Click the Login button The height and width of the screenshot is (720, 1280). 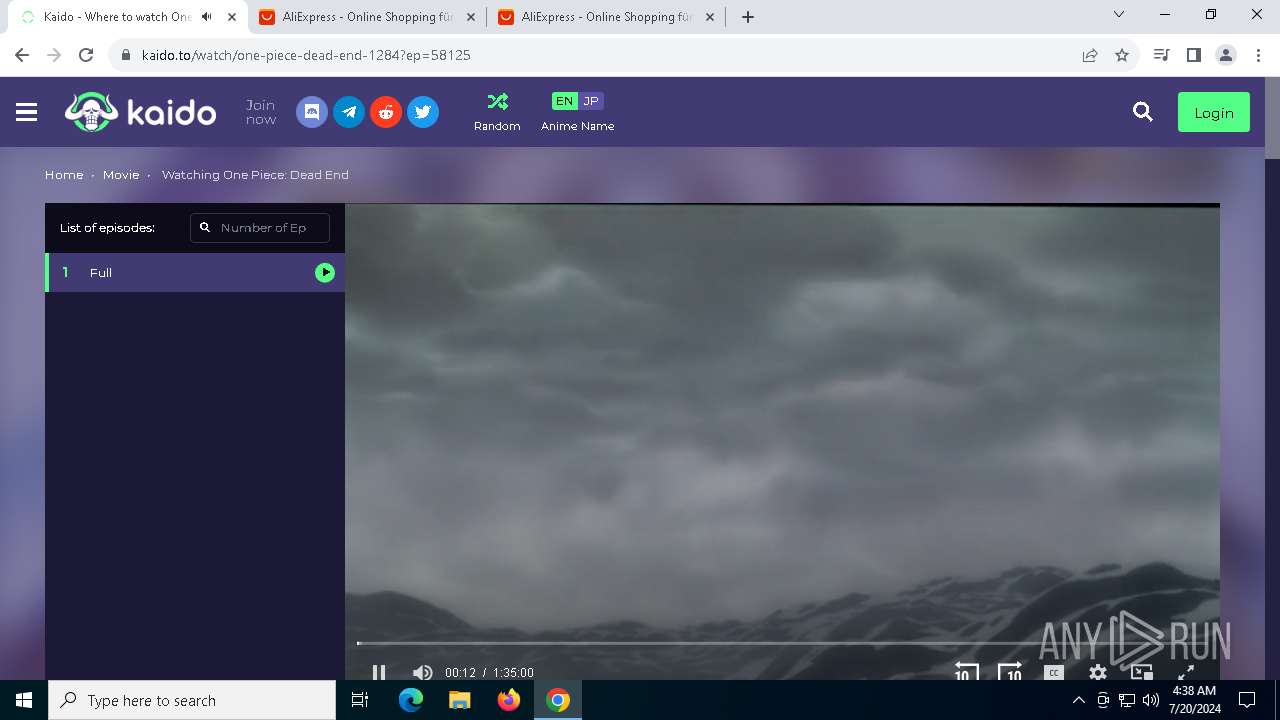pyautogui.click(x=1214, y=113)
